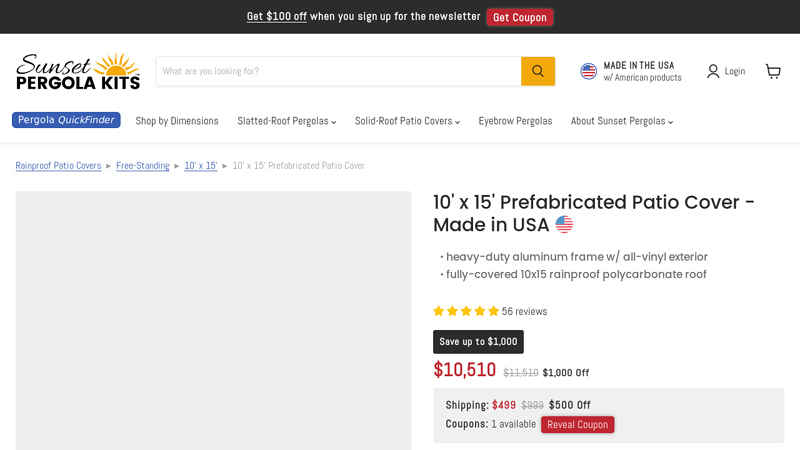Click the USA flag beside product title
This screenshot has height=450, width=800.
click(x=565, y=225)
